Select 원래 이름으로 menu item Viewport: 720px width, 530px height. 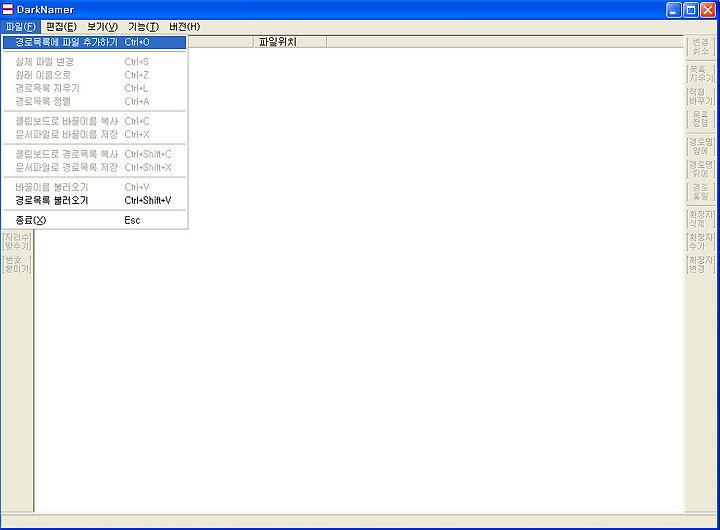[95, 75]
